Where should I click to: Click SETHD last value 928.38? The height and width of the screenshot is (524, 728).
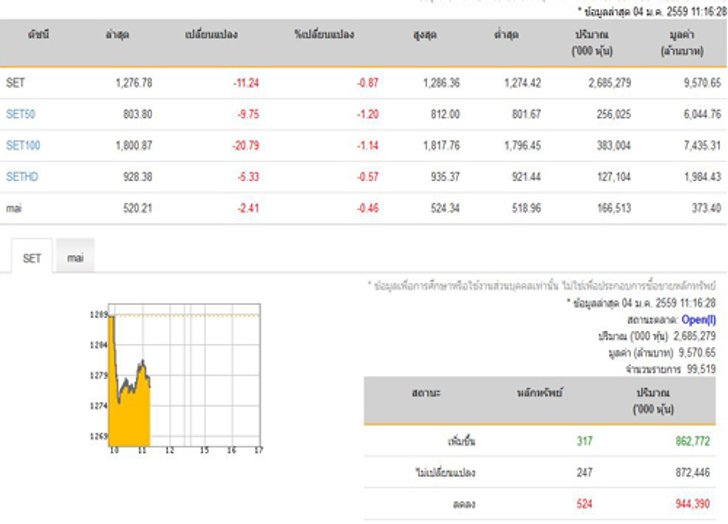137,177
